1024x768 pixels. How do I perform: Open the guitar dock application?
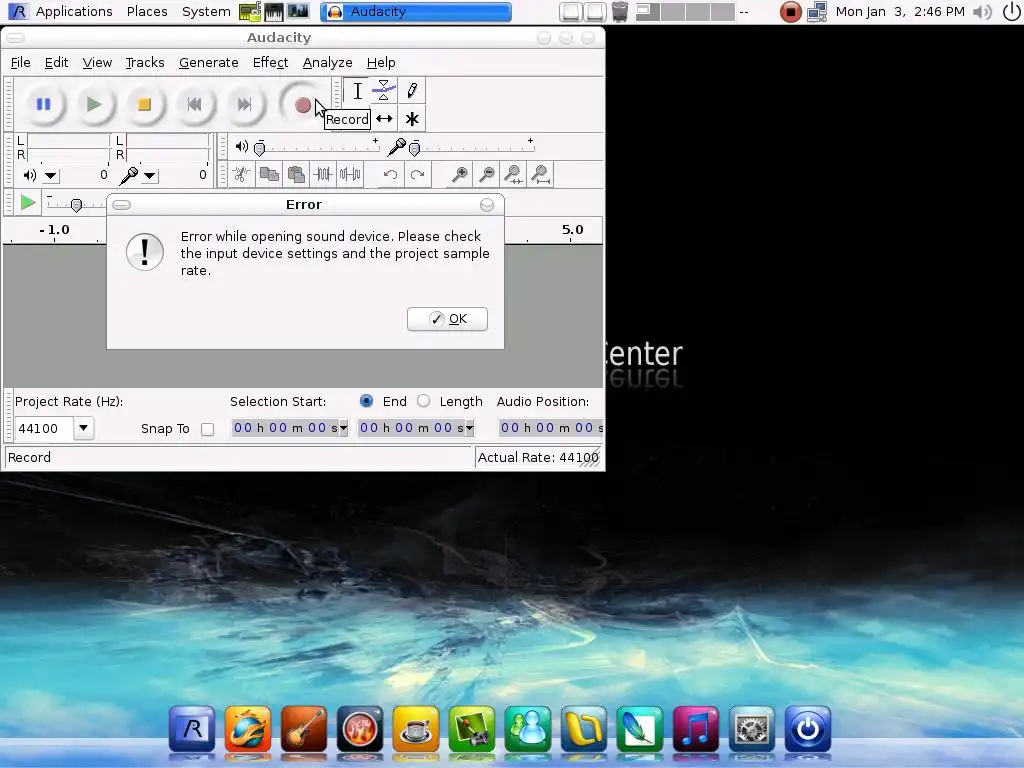[x=304, y=729]
